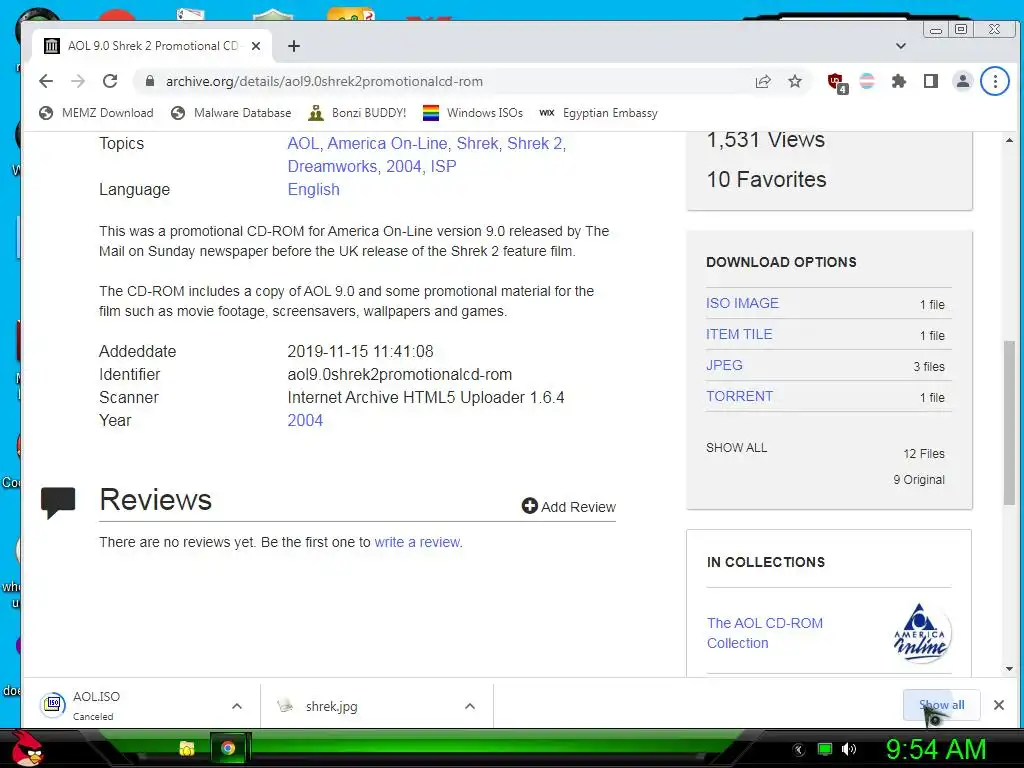Close the AOL 9.0 Shrek 2 tab

pyautogui.click(x=256, y=46)
